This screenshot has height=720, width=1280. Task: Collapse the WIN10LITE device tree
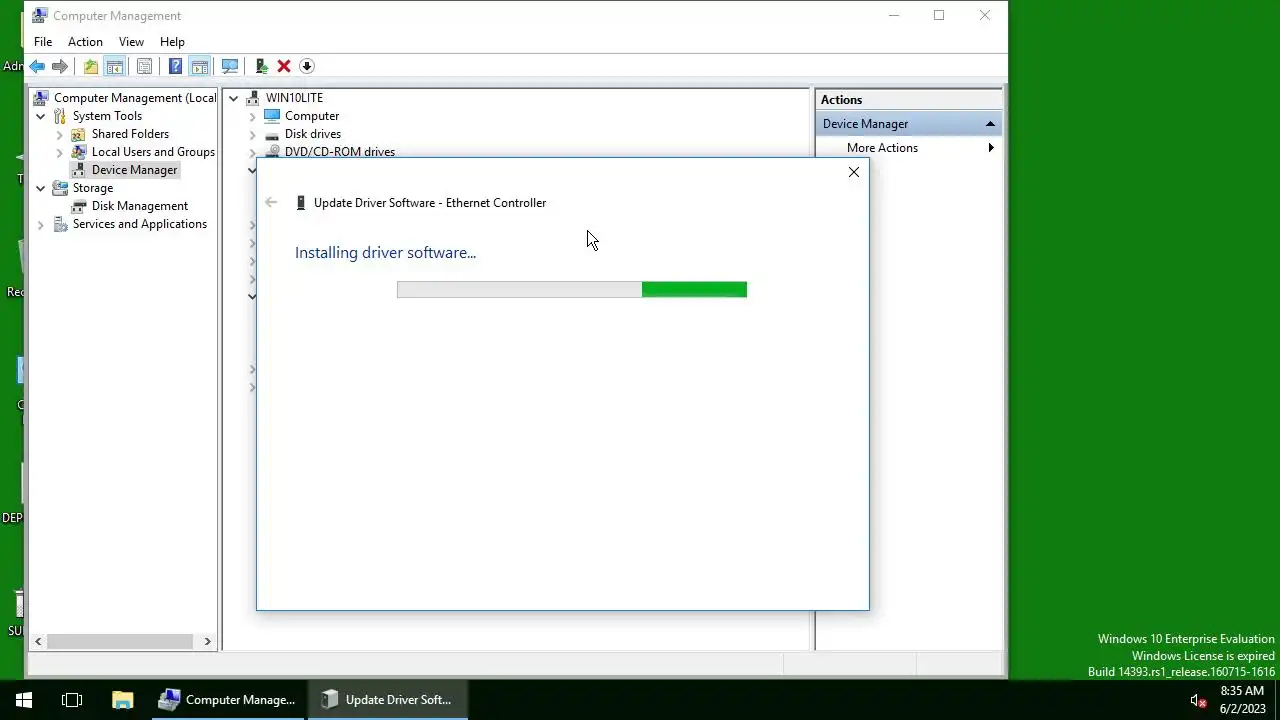click(234, 98)
